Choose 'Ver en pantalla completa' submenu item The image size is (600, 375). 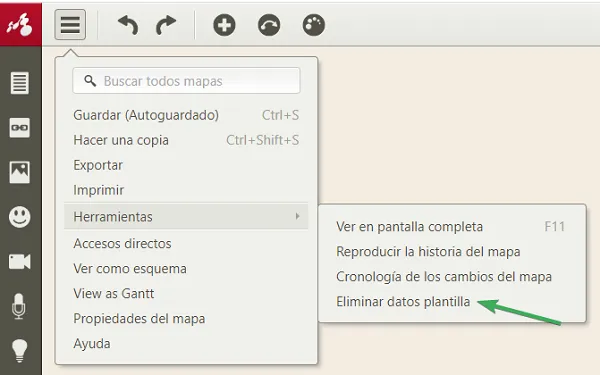[x=452, y=227]
